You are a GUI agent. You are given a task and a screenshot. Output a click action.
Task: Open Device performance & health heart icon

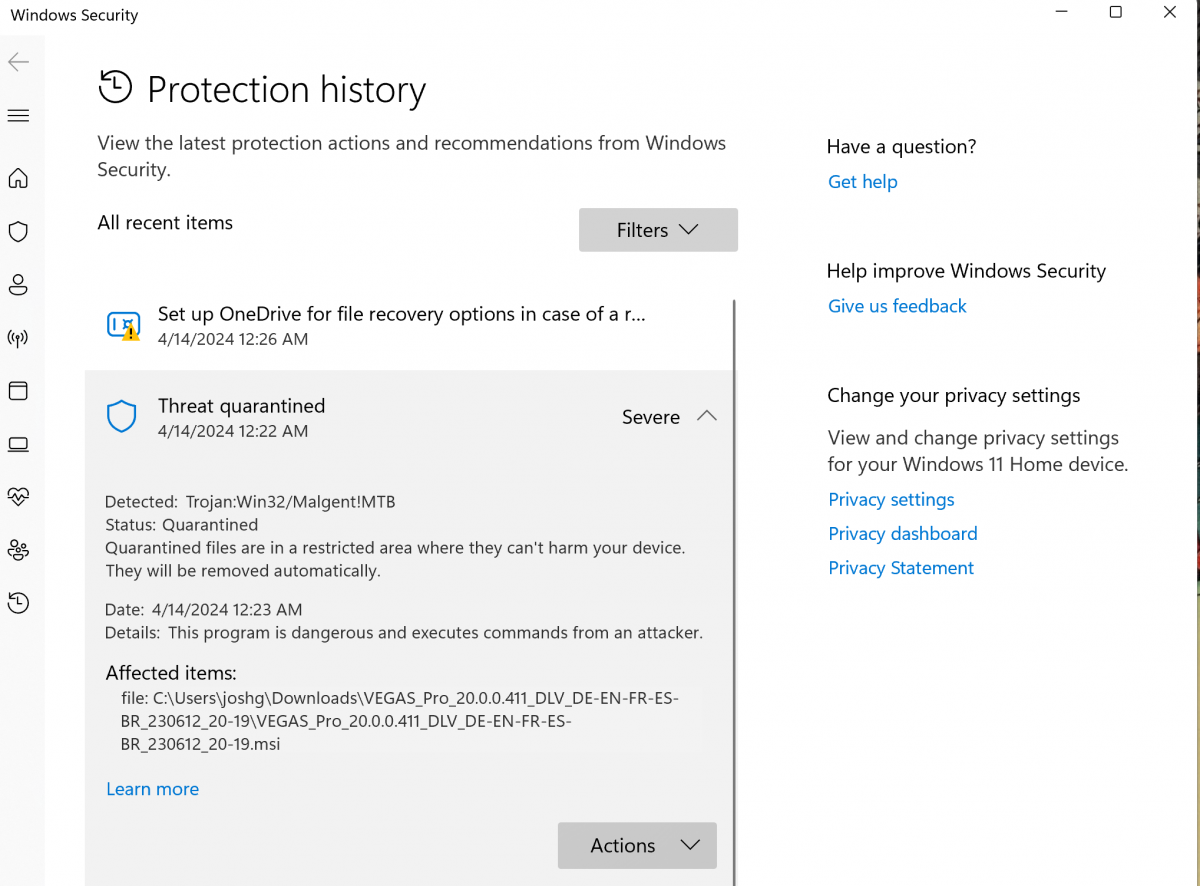[x=18, y=497]
